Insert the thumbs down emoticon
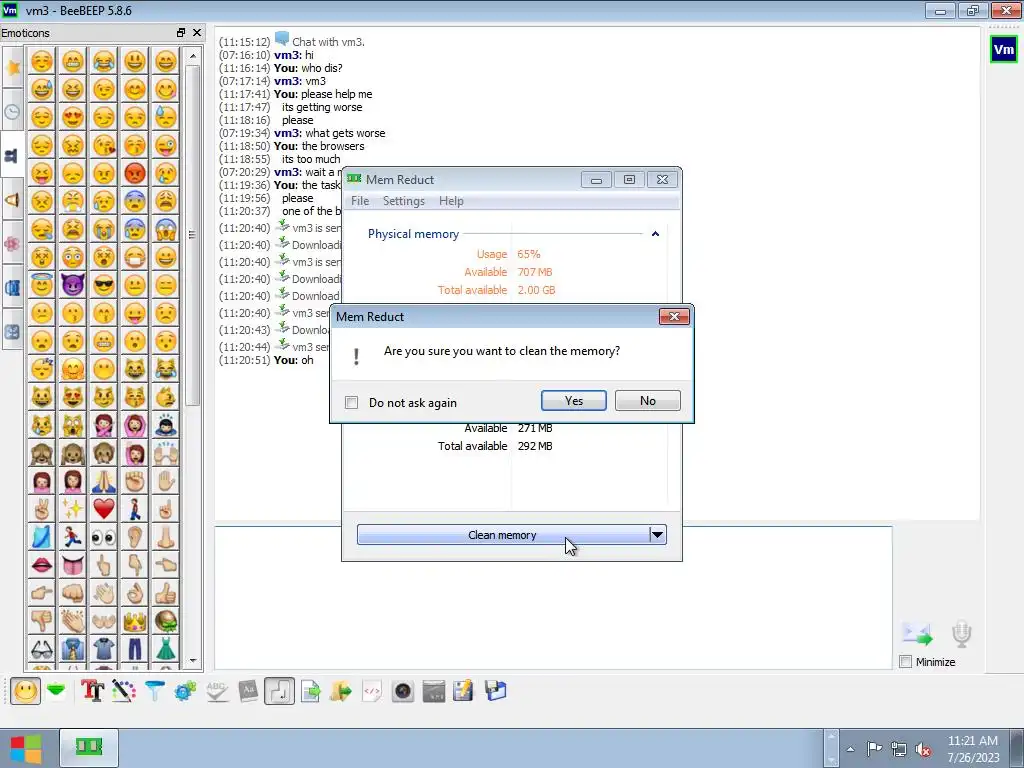This screenshot has height=768, width=1024. tap(42, 620)
